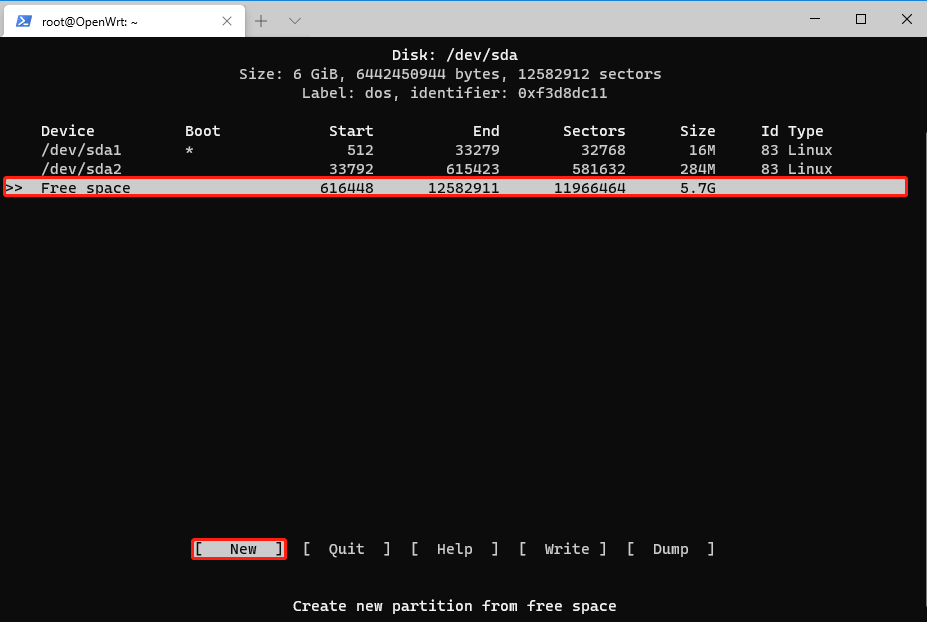Click the PowerShell icon in the terminal tab
The image size is (927, 622).
pos(22,21)
